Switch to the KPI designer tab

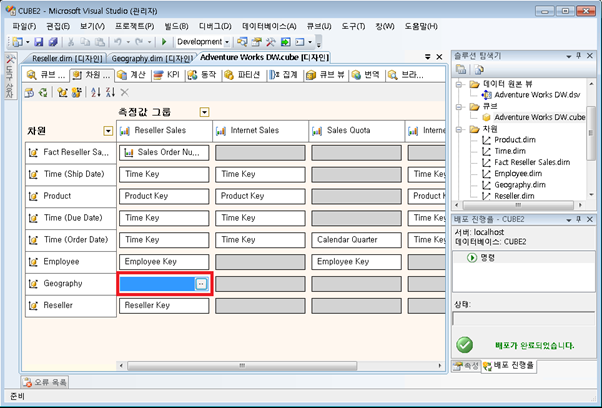pyautogui.click(x=167, y=74)
